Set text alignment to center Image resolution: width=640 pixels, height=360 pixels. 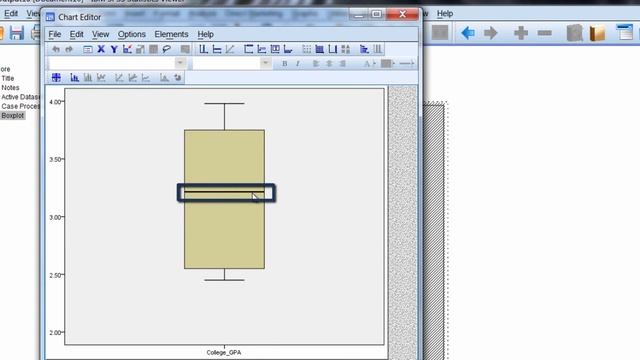tap(329, 63)
